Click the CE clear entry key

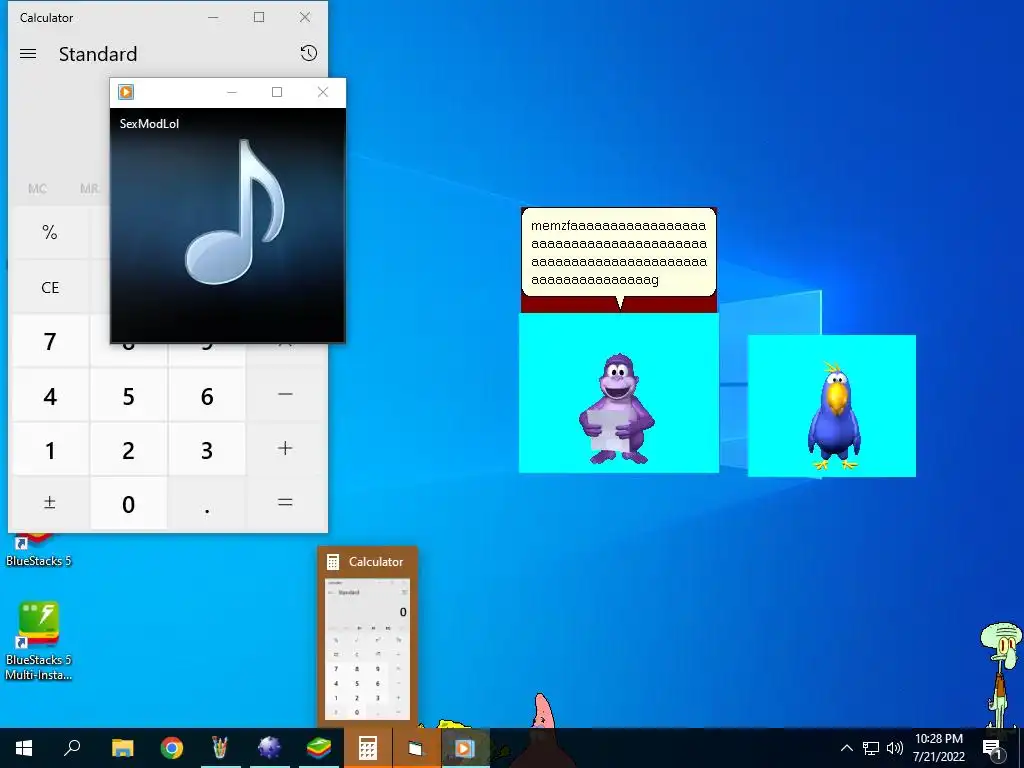(50, 287)
